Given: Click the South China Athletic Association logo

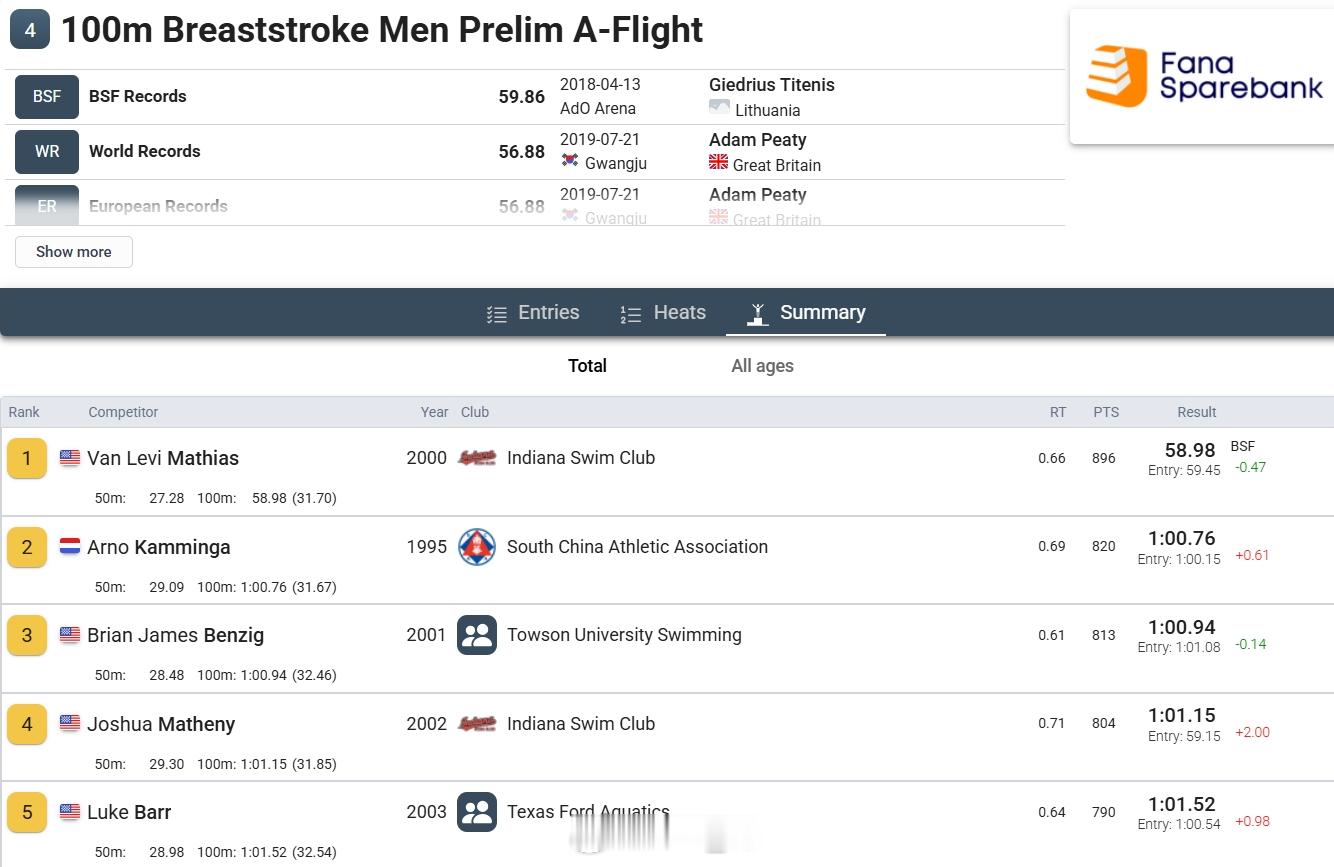Looking at the screenshot, I should click(x=477, y=547).
